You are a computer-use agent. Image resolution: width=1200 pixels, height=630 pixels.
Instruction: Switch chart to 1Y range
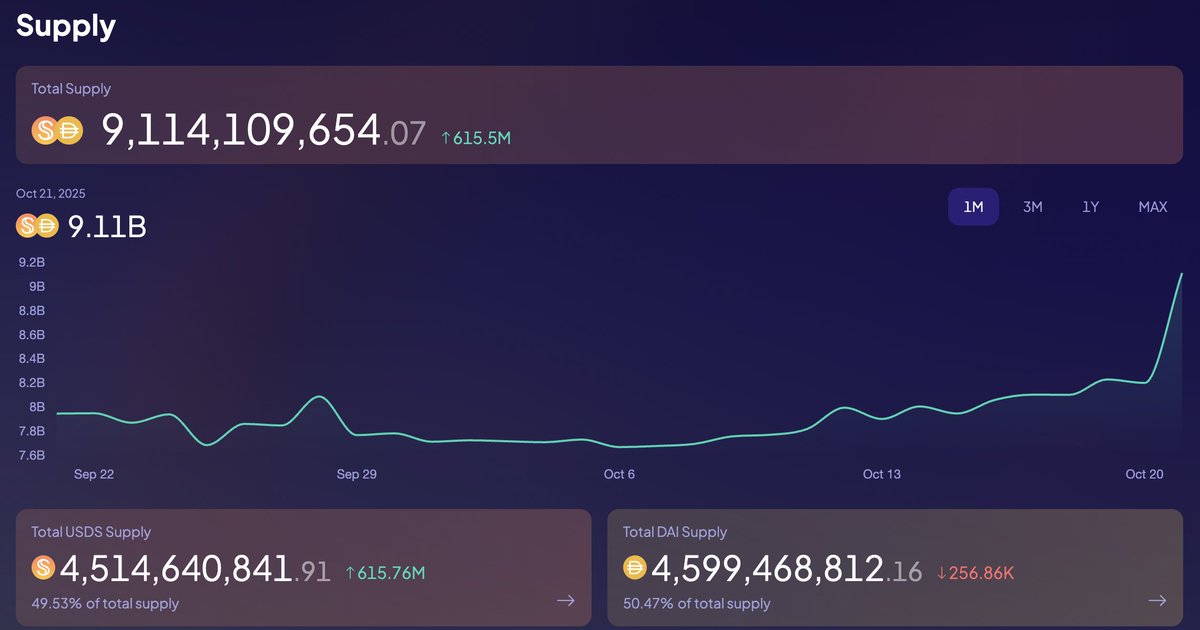pyautogui.click(x=1091, y=207)
